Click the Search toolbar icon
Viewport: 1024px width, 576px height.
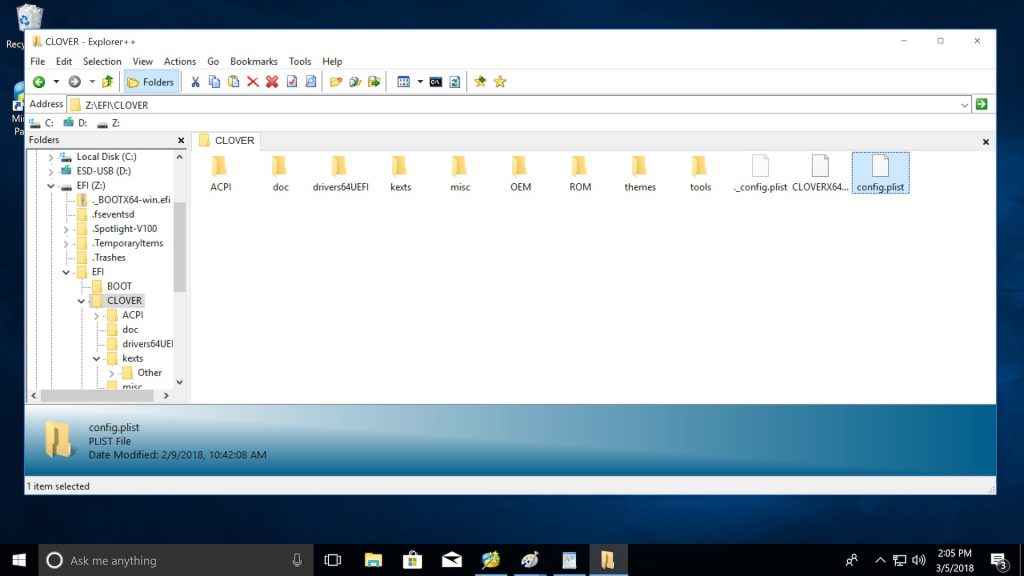[311, 82]
